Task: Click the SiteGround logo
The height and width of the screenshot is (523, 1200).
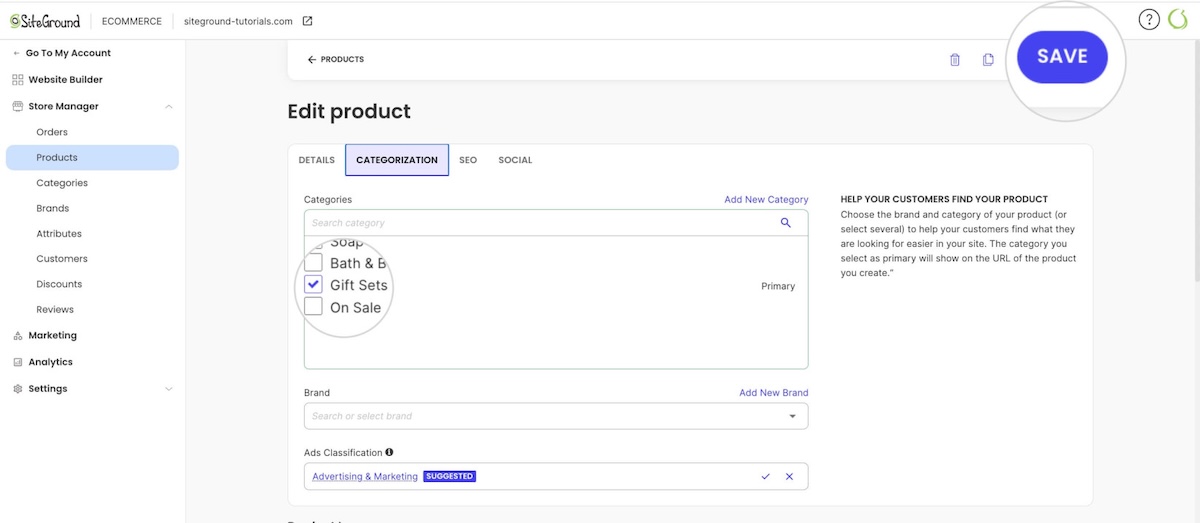Action: (45, 21)
